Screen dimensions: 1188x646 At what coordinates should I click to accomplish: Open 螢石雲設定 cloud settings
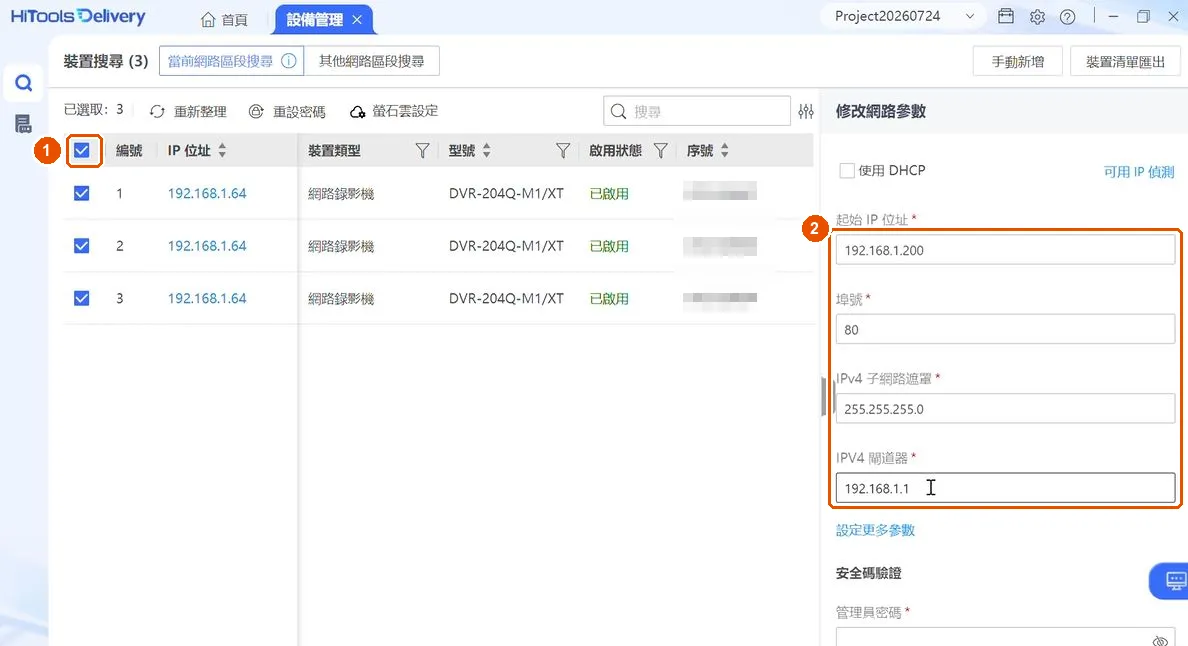click(x=394, y=111)
